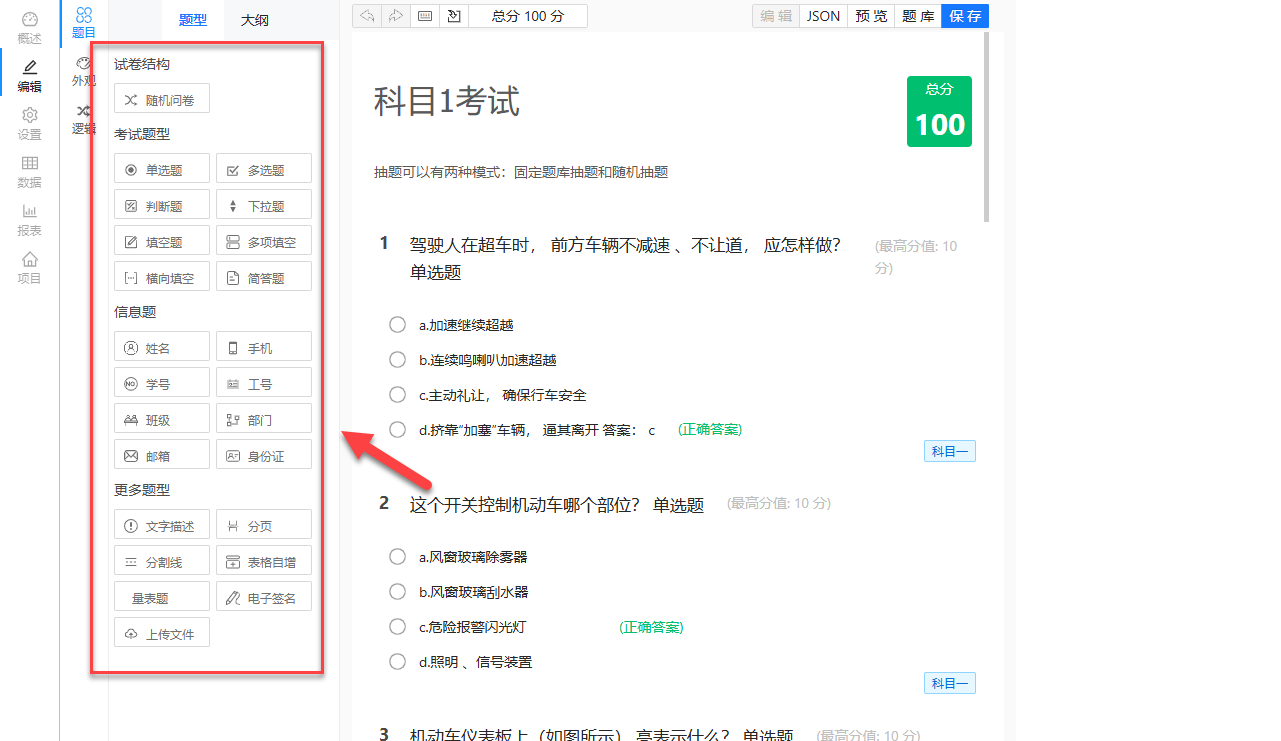Add a 简答题 short-answer question
1281x741 pixels.
[264, 277]
